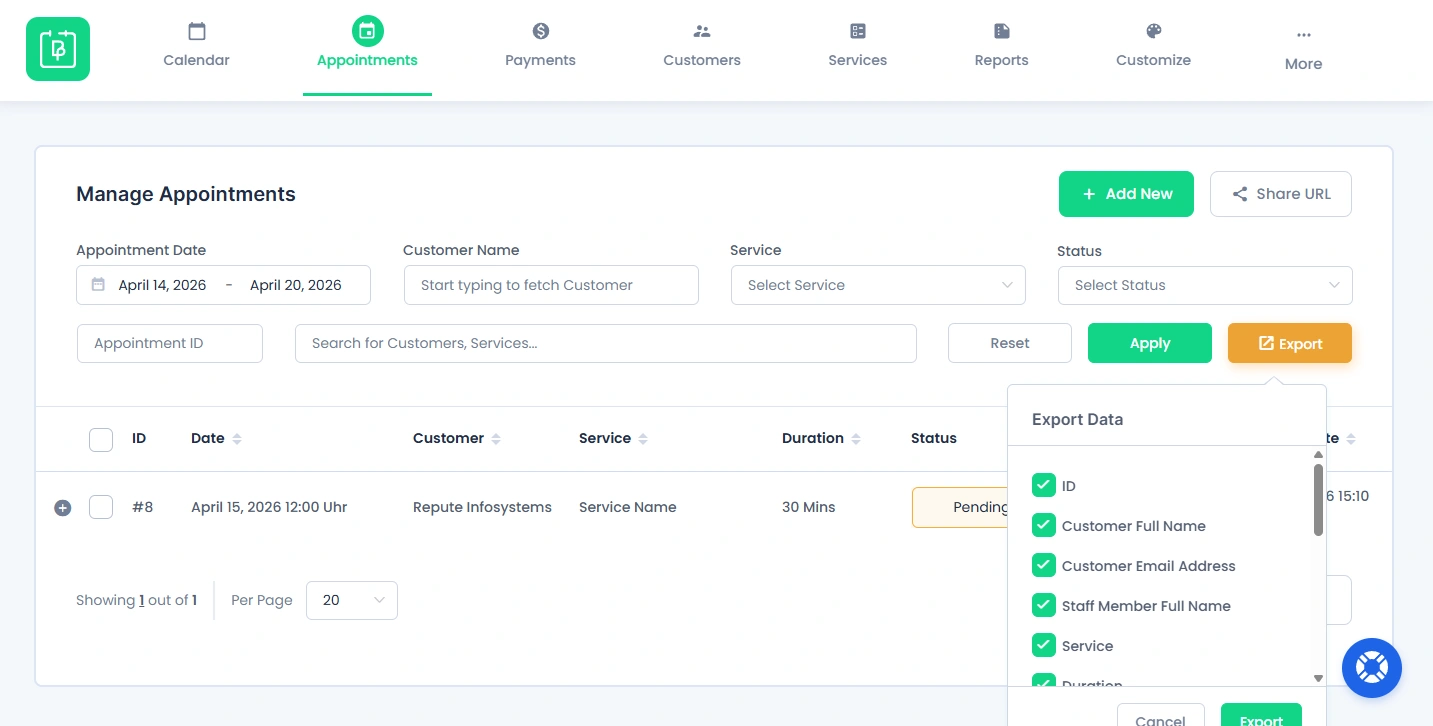Viewport: 1433px width, 726px height.
Task: Click the Reset filters button
Action: pos(1010,343)
